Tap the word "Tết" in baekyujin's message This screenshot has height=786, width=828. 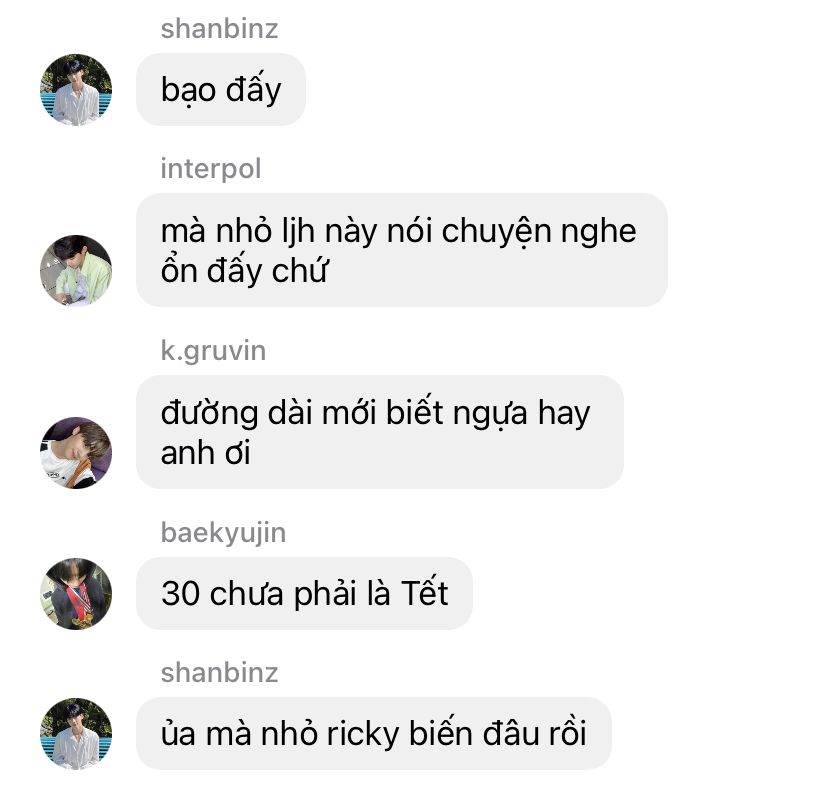[x=425, y=593]
